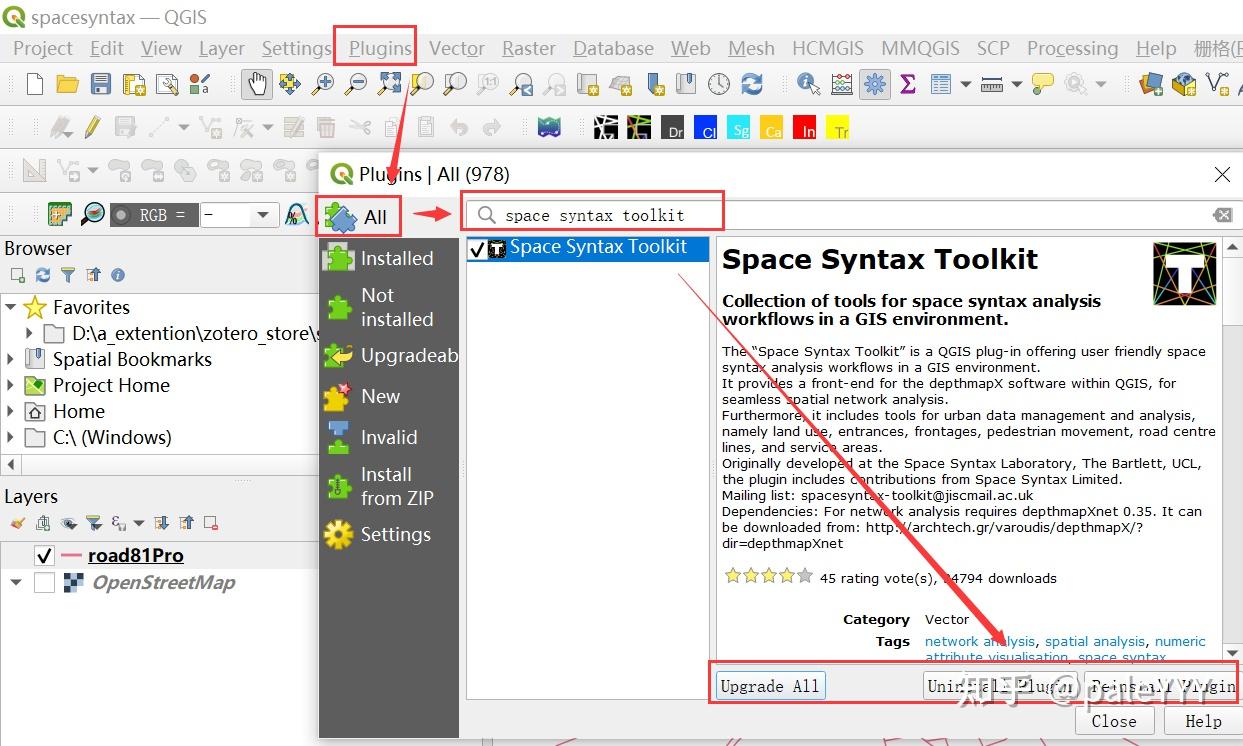Expand the OpenStreetMap layer entry
Screen dimensions: 1243x746
(x=14, y=582)
